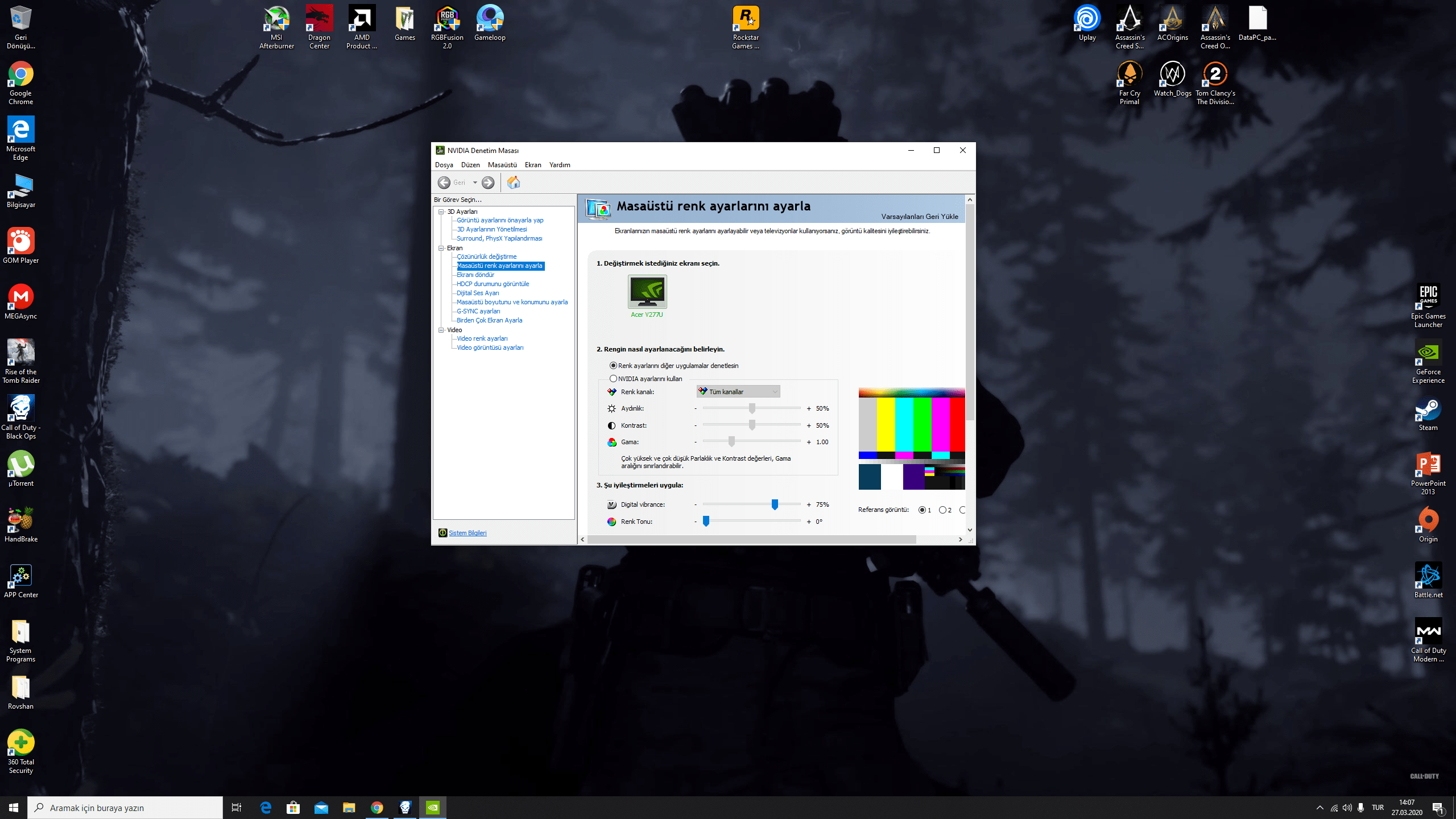The height and width of the screenshot is (819, 1456).
Task: Open the Masaüstü menu
Action: 502,165
